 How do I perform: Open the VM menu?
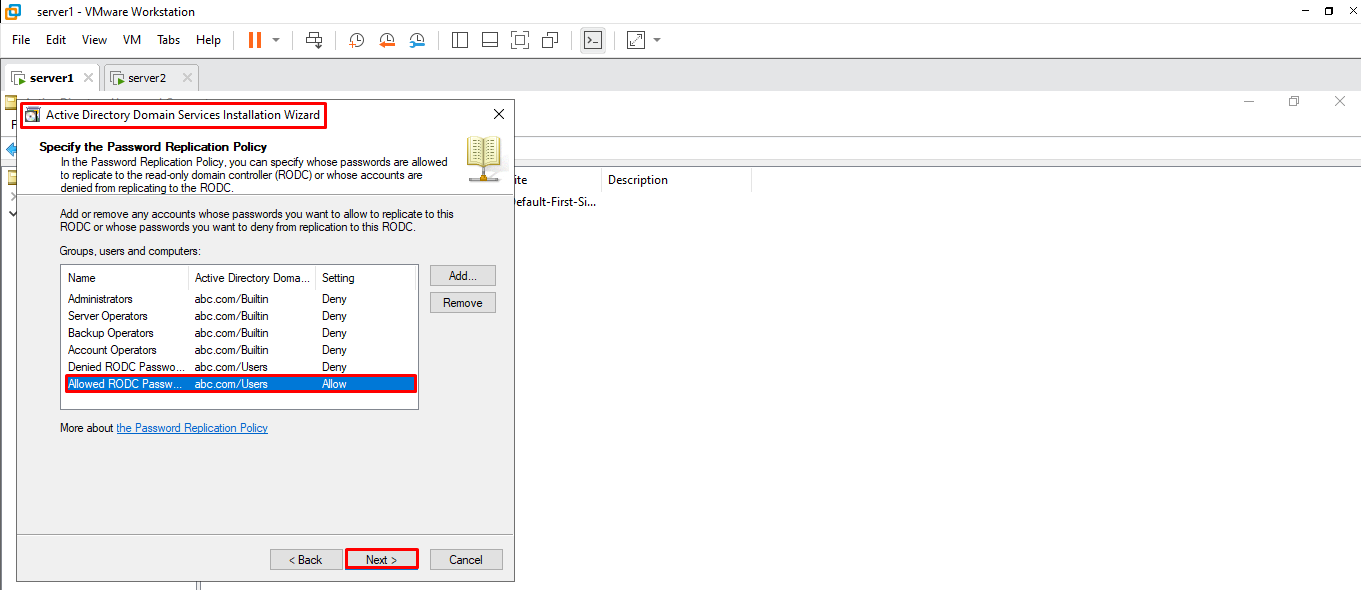point(132,40)
